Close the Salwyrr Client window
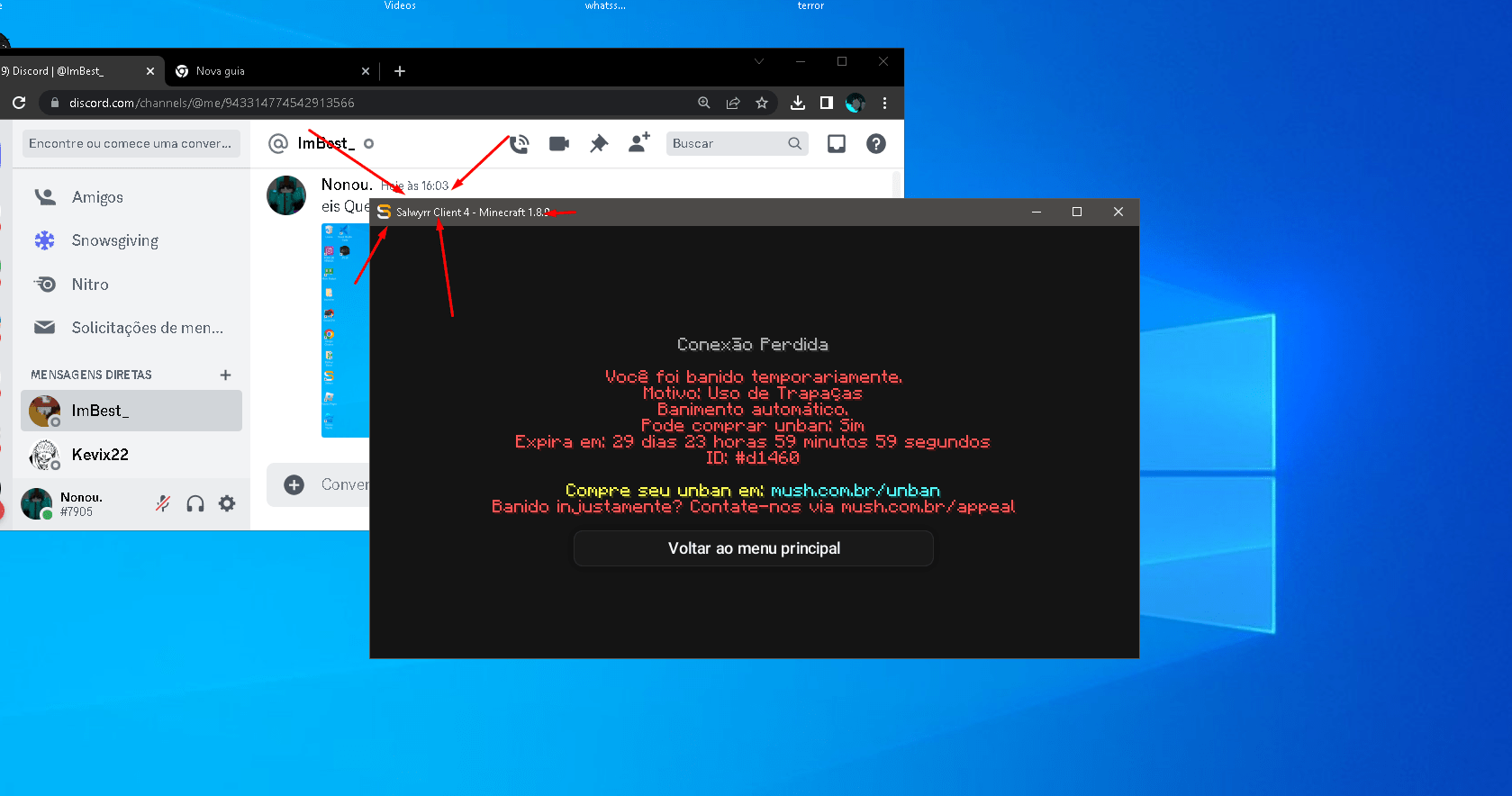This screenshot has height=796, width=1512. pyautogui.click(x=1118, y=212)
